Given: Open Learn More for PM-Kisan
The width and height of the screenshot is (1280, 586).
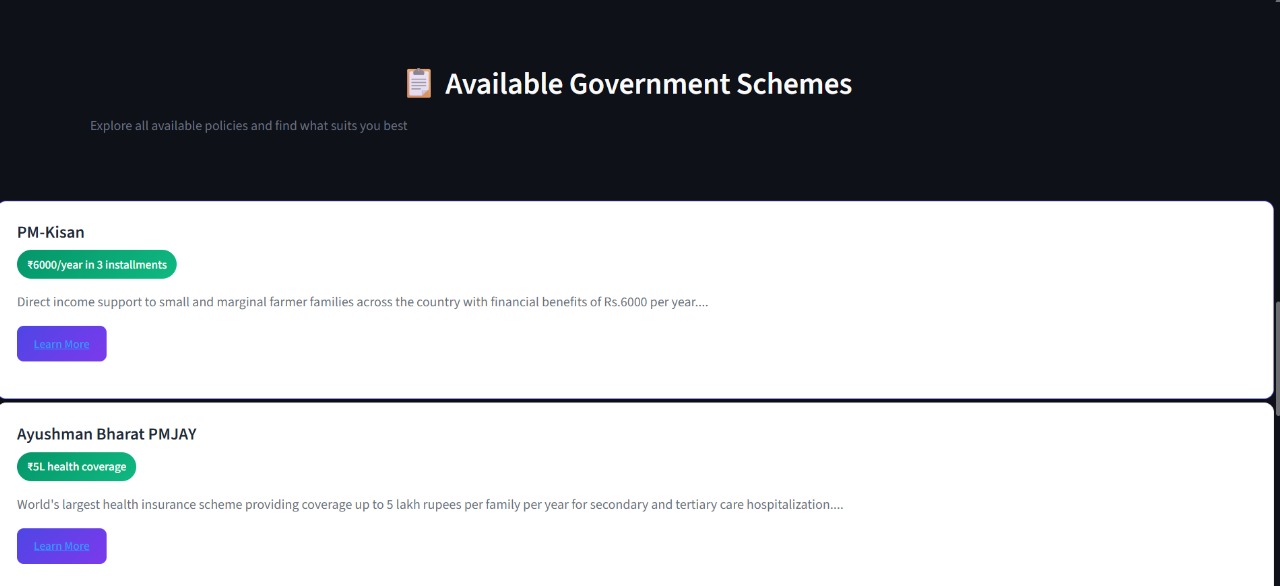Looking at the screenshot, I should coord(62,344).
